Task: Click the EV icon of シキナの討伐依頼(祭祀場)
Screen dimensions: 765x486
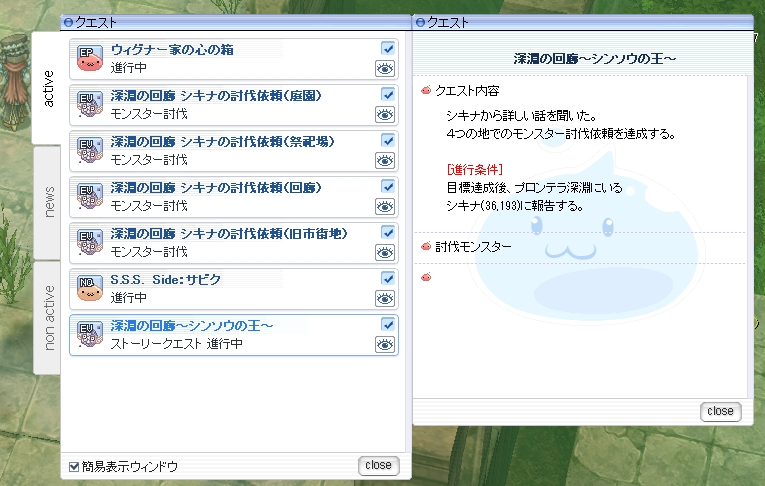Action: 90,150
